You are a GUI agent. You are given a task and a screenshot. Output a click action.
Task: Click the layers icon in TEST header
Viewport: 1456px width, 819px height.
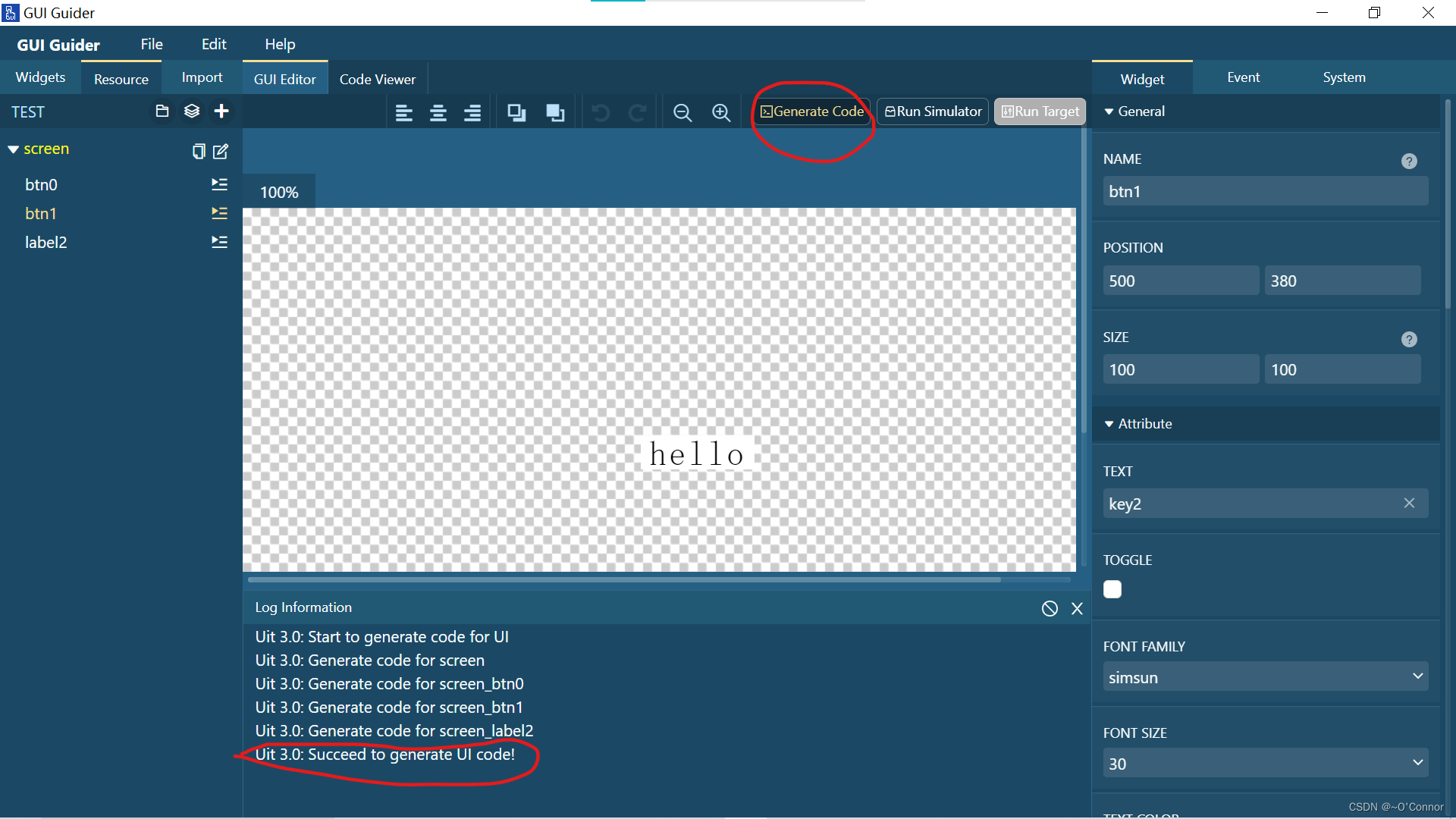pos(192,111)
